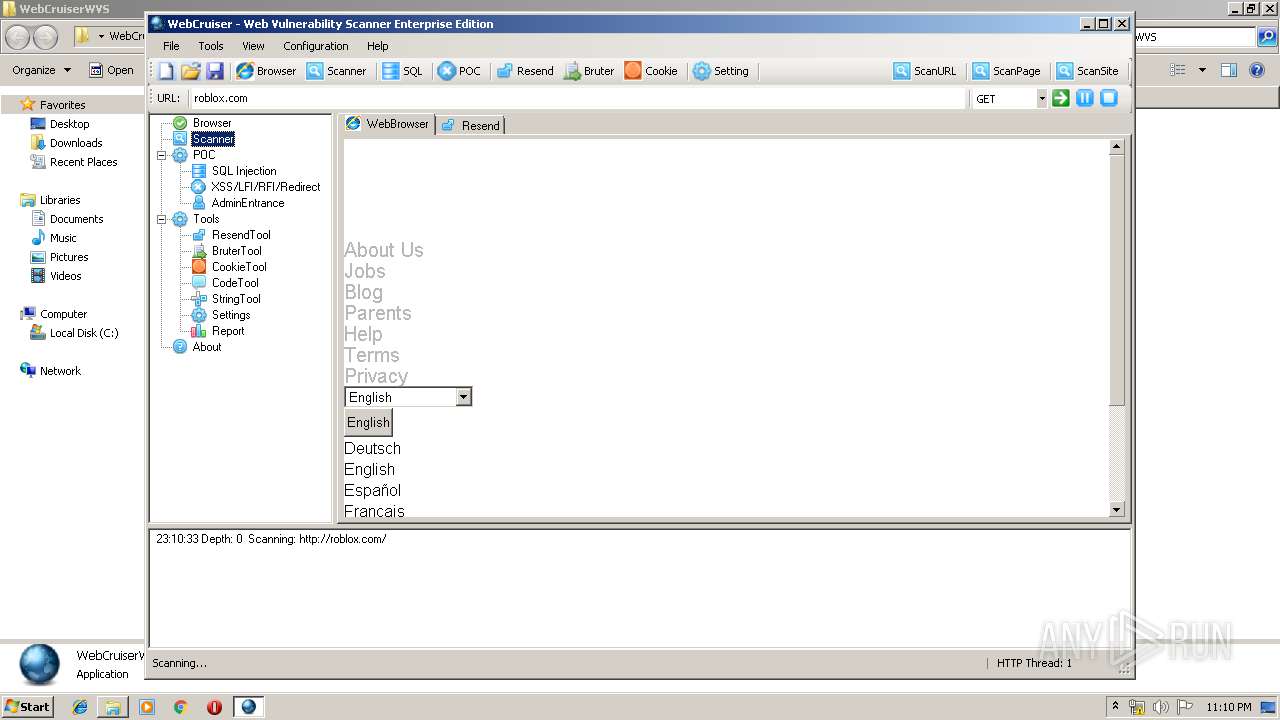The height and width of the screenshot is (720, 1280).
Task: Open the View menu
Action: pos(253,46)
